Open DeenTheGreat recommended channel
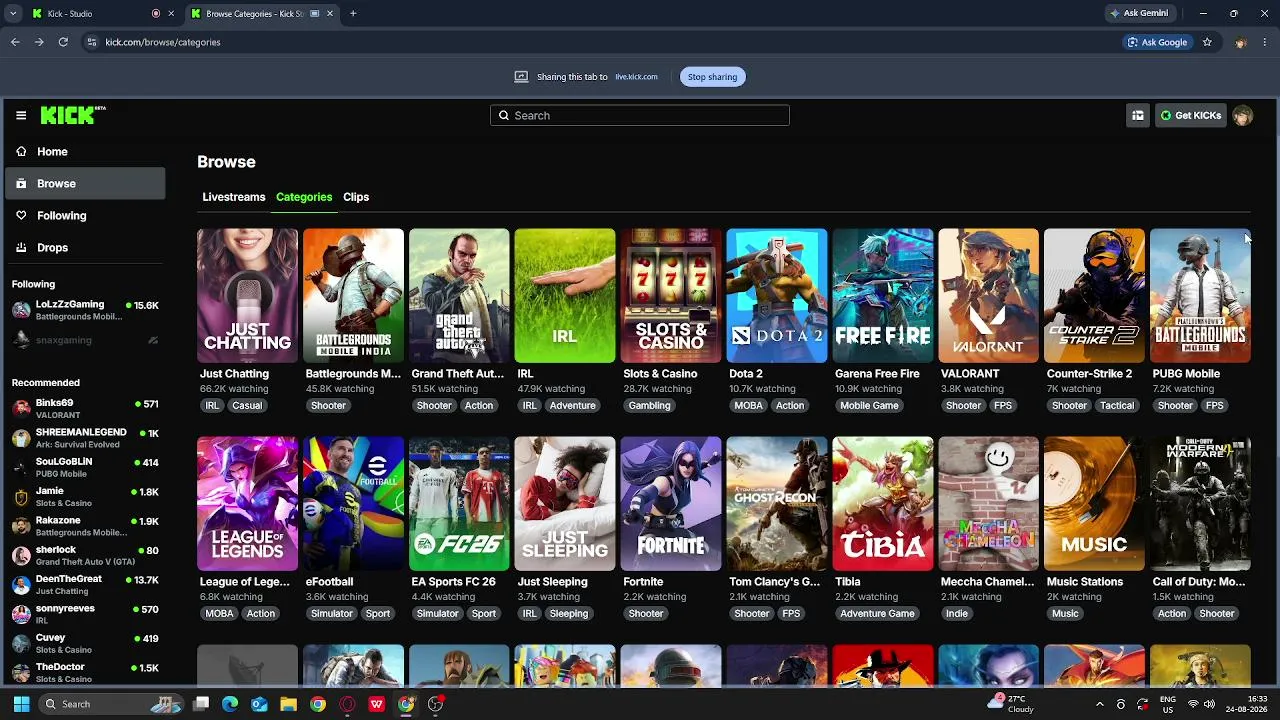Screen dimensions: 1280x720 coord(85,584)
